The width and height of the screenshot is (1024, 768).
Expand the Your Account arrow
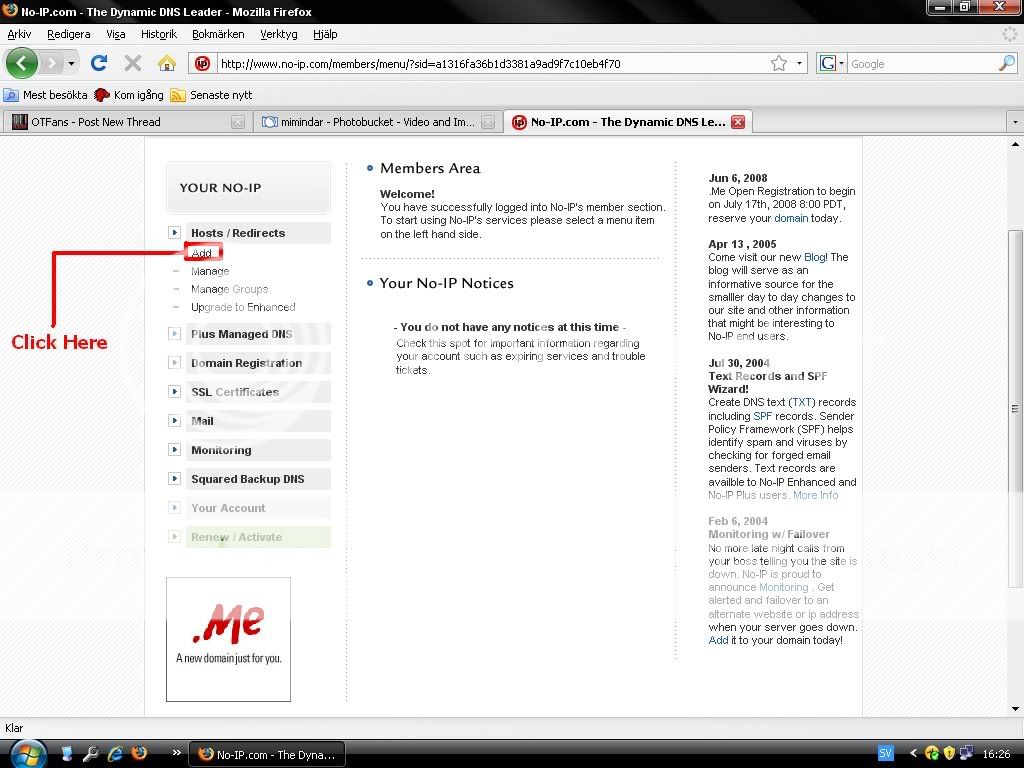pyautogui.click(x=174, y=507)
